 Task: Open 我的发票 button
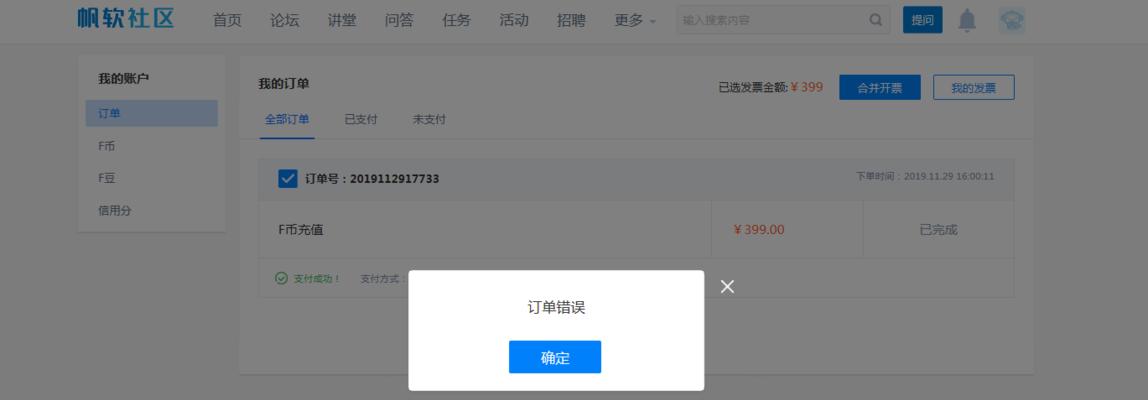[x=974, y=88]
